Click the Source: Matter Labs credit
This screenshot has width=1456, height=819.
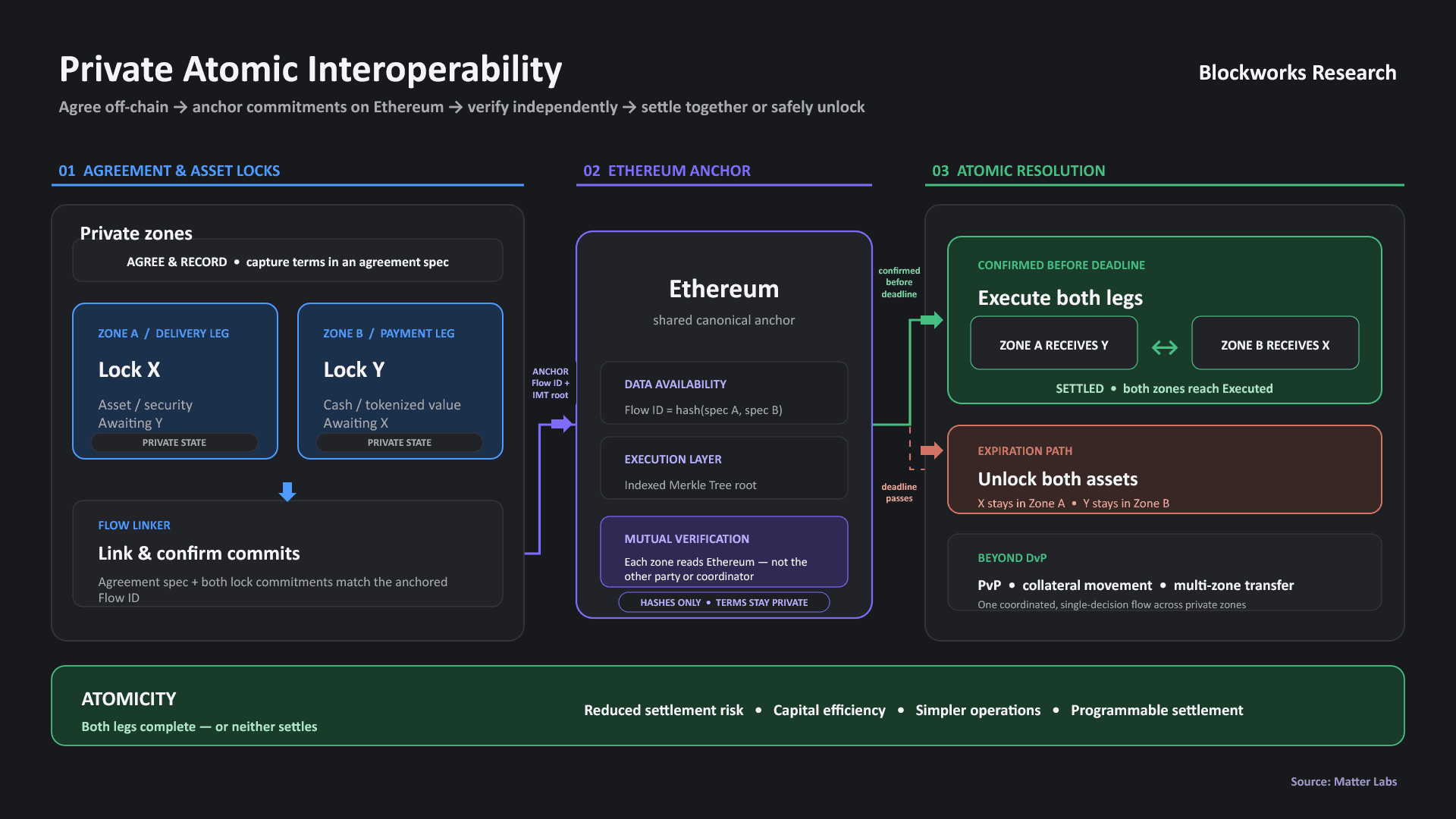[x=1344, y=782]
